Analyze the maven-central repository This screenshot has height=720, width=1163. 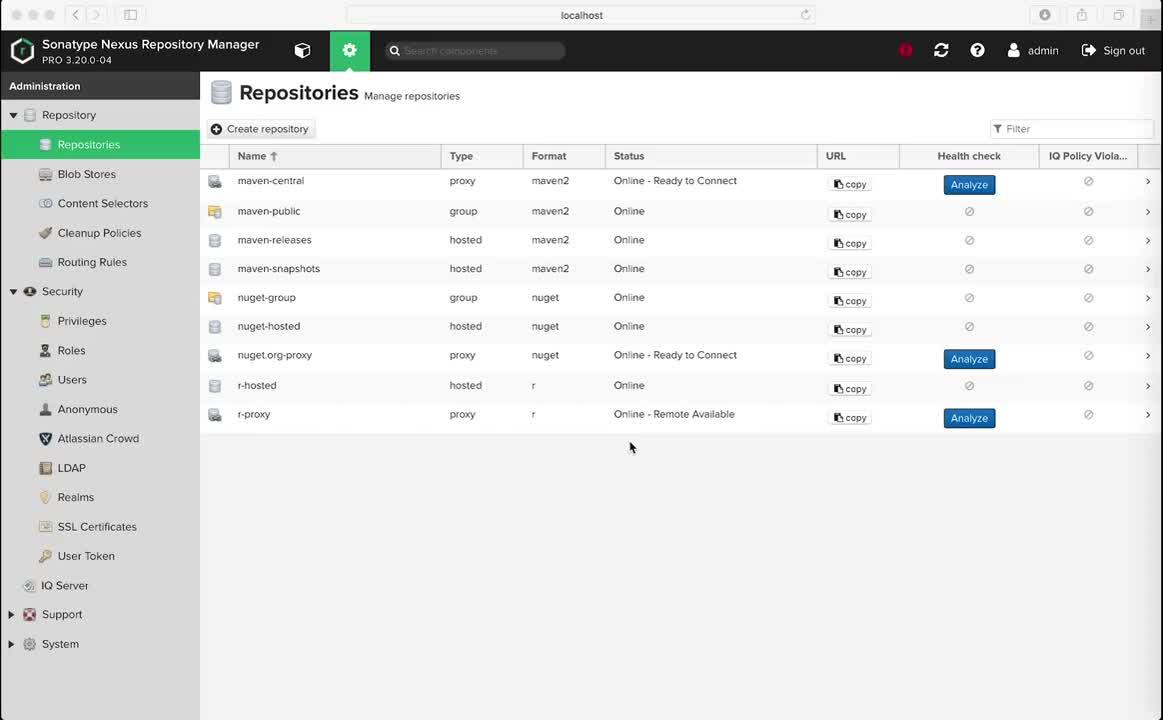969,185
